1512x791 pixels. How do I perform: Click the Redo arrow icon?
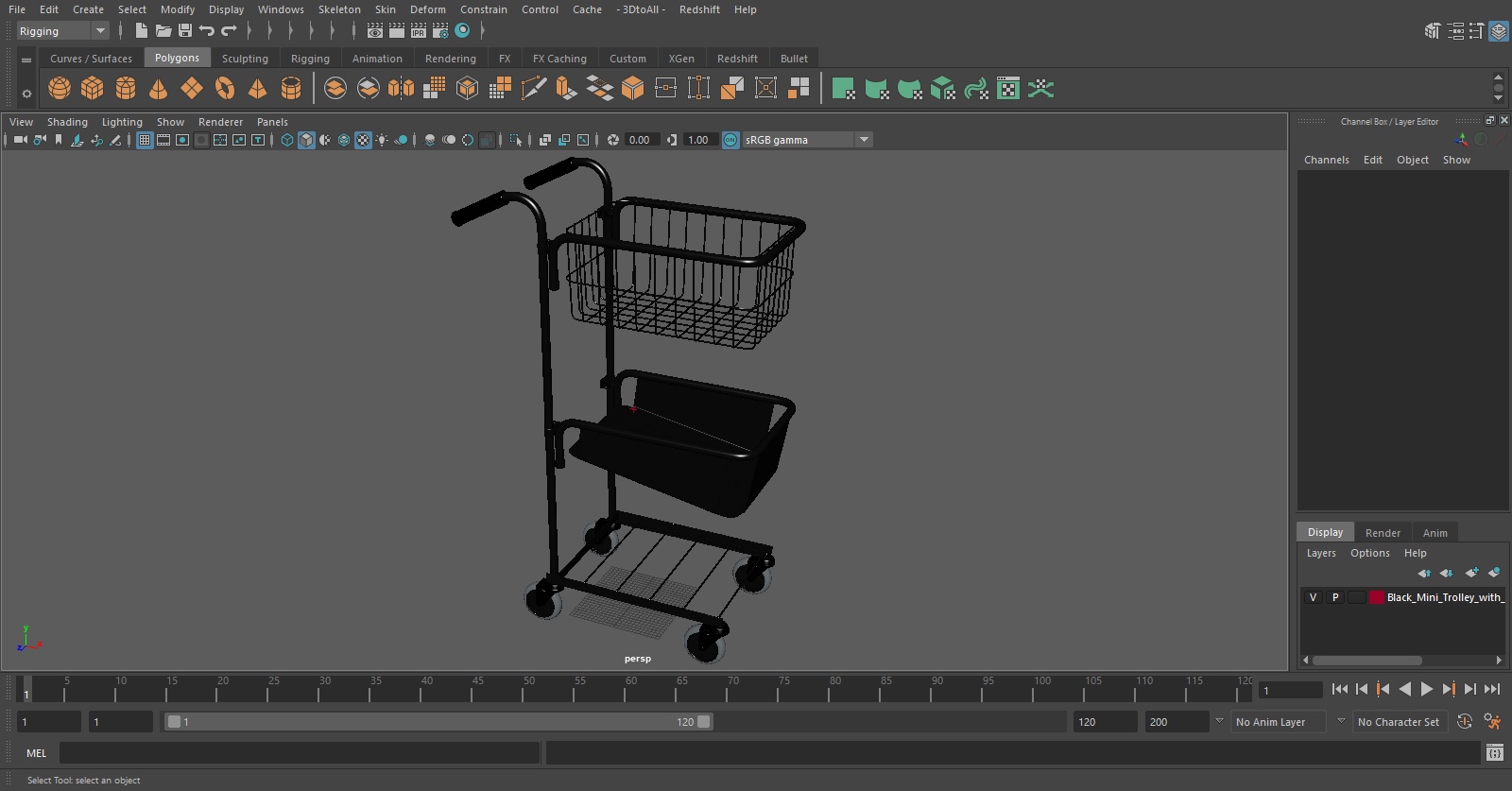tap(229, 31)
